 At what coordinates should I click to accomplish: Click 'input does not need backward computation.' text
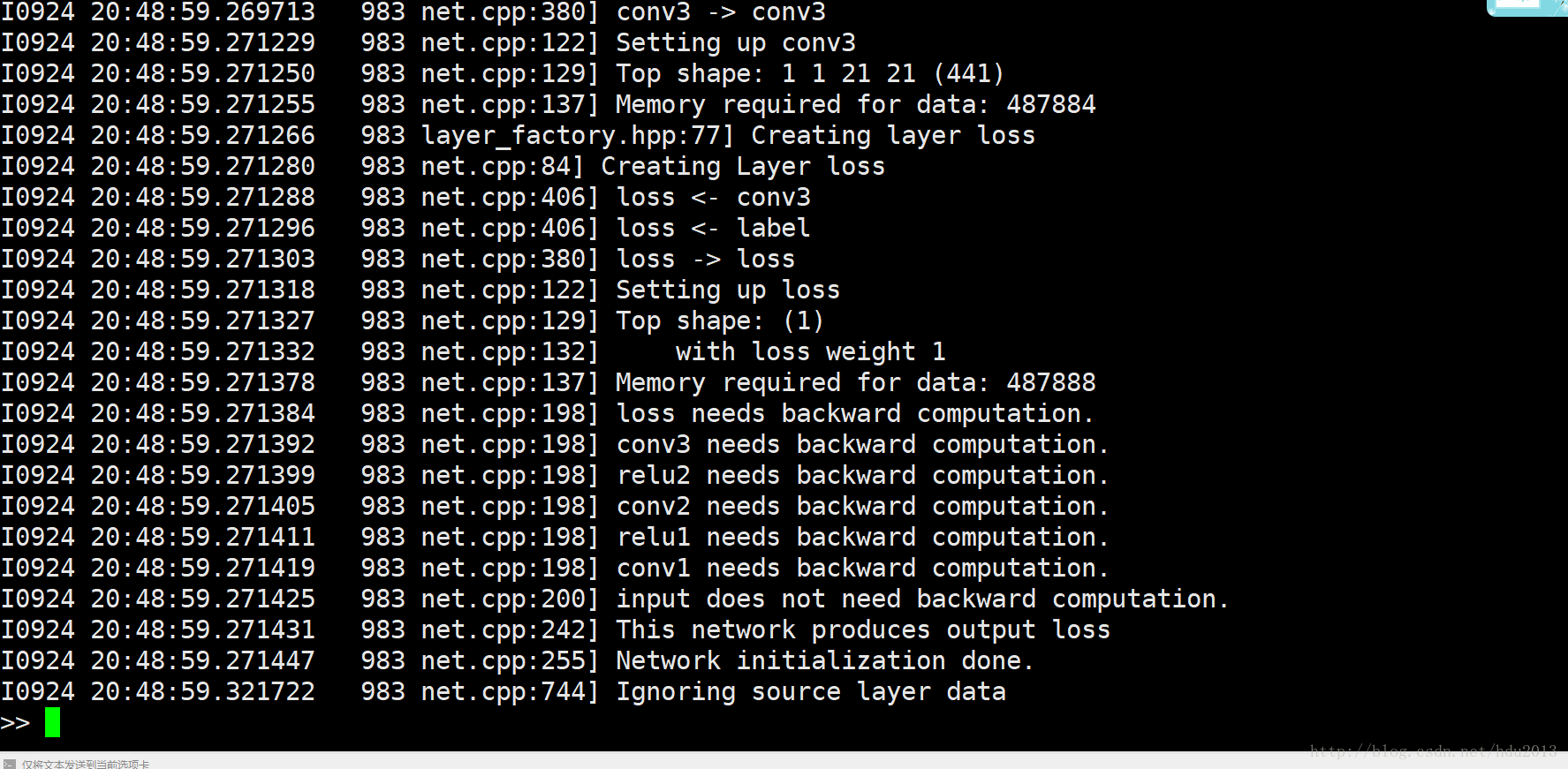(922, 599)
